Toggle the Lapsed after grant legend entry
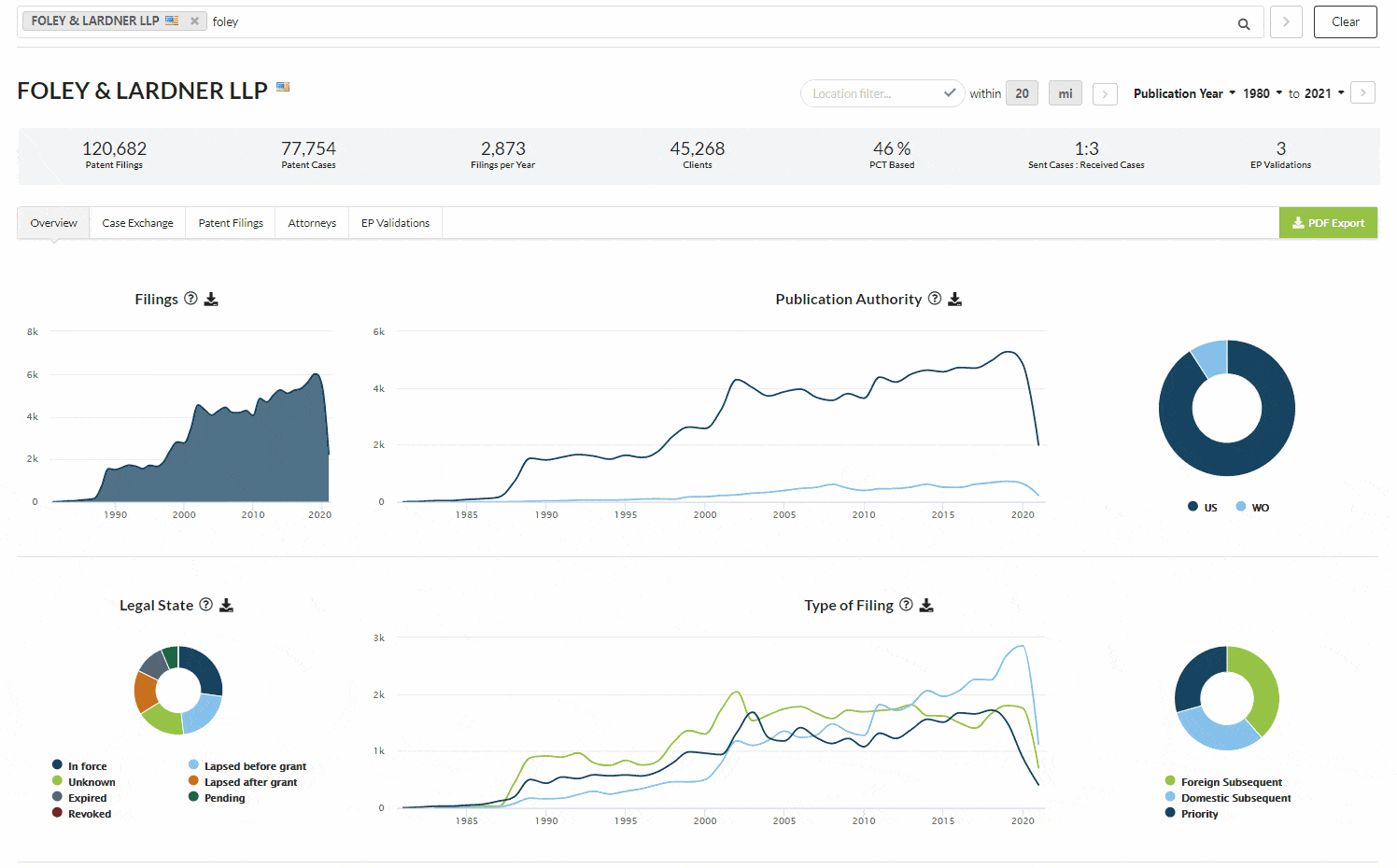 tap(243, 782)
